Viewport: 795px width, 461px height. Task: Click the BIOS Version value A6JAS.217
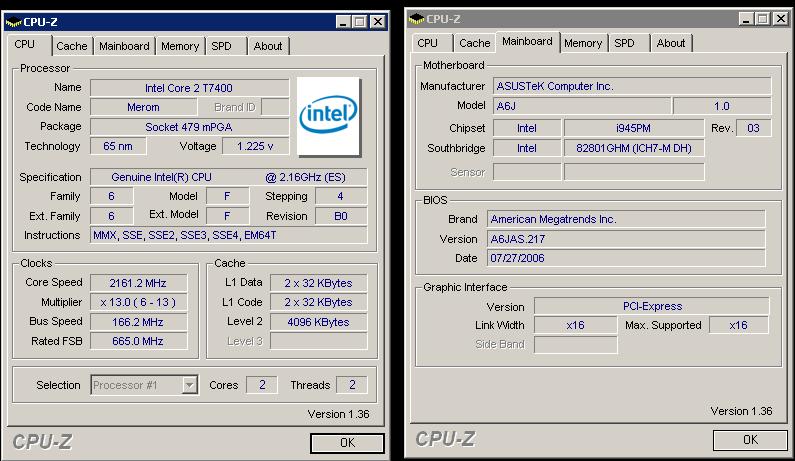(x=626, y=239)
